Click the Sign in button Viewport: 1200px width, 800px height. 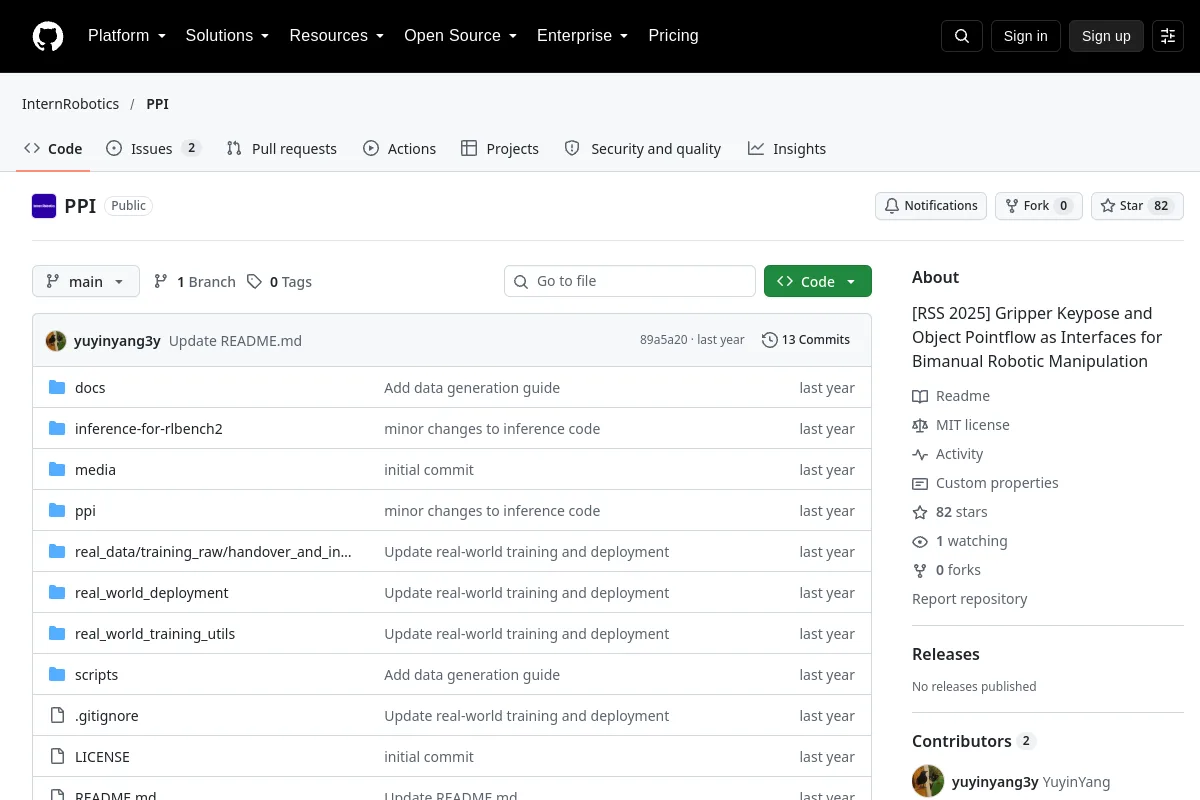[x=1026, y=36]
